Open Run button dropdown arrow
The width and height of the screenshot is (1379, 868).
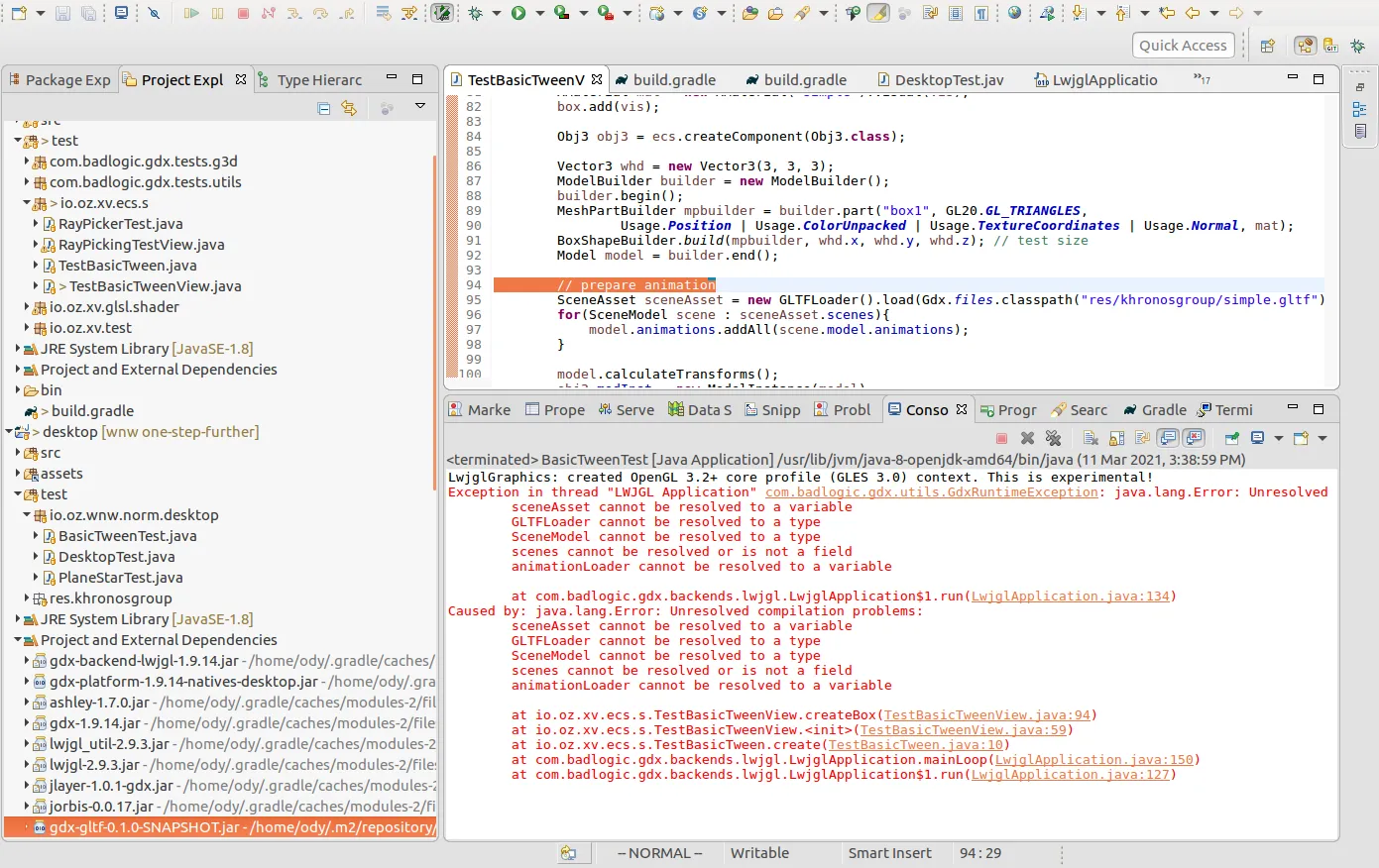[539, 13]
